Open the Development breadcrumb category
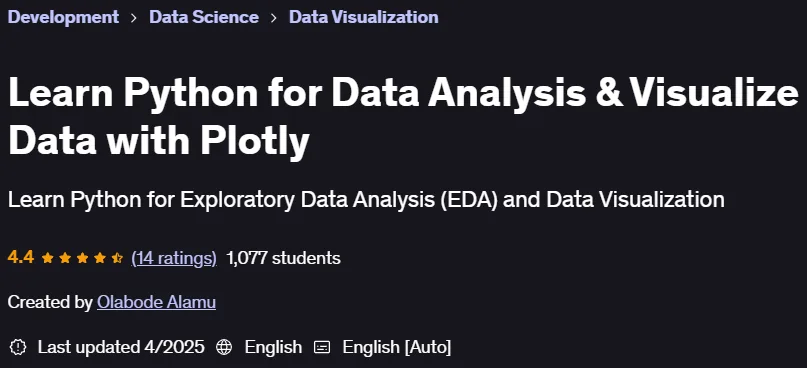 63,17
